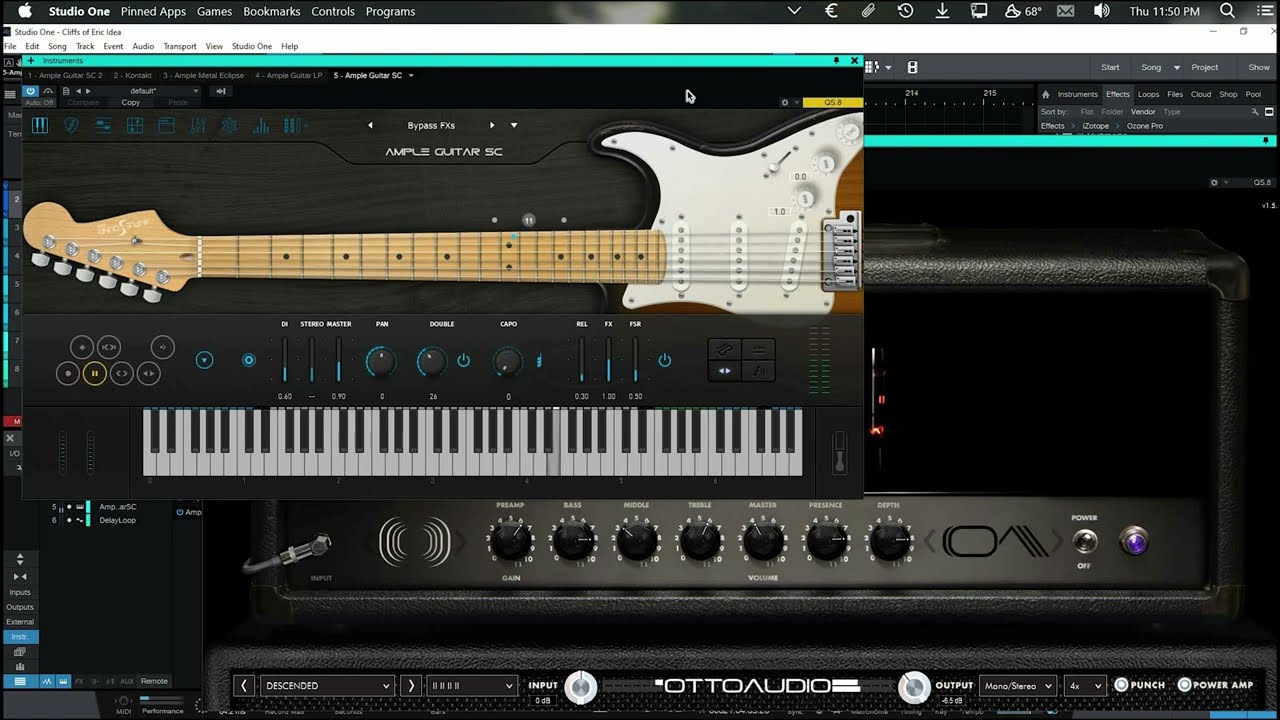The image size is (1280, 720).
Task: Click the wrench icon in the browser sort row
Action: tap(1255, 112)
